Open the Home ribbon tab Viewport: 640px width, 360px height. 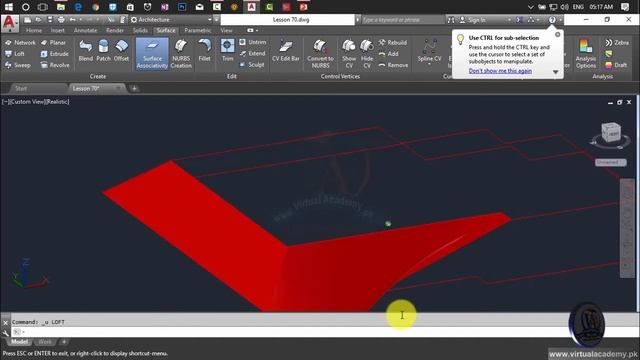click(x=33, y=30)
